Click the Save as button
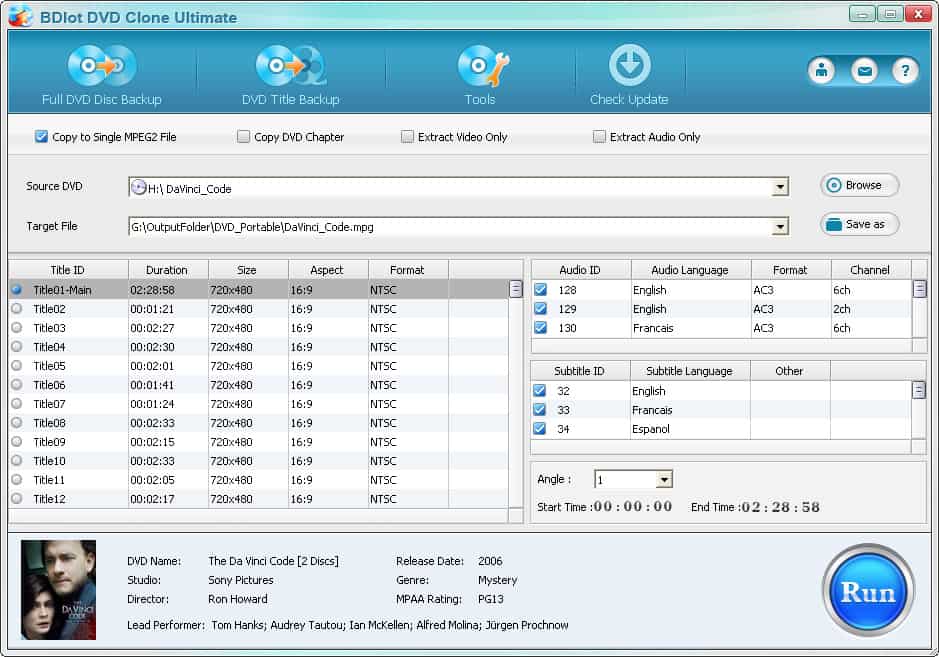 [x=859, y=224]
